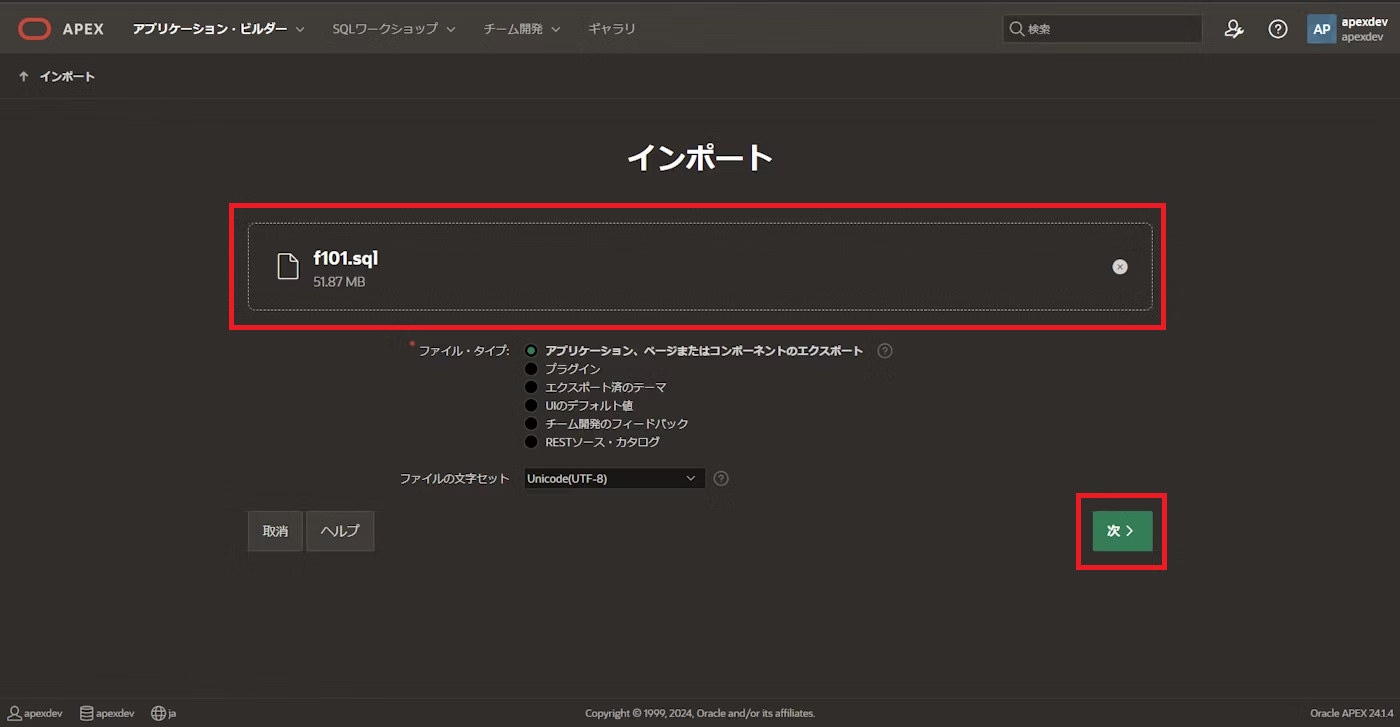Select the UIのデフォルト値 radio option
Image resolution: width=1400 pixels, height=727 pixels.
point(531,405)
